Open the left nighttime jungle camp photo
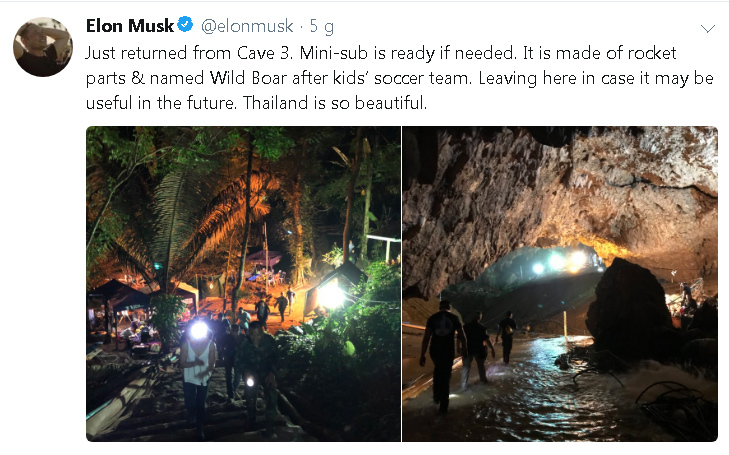This screenshot has width=729, height=455. 243,283
